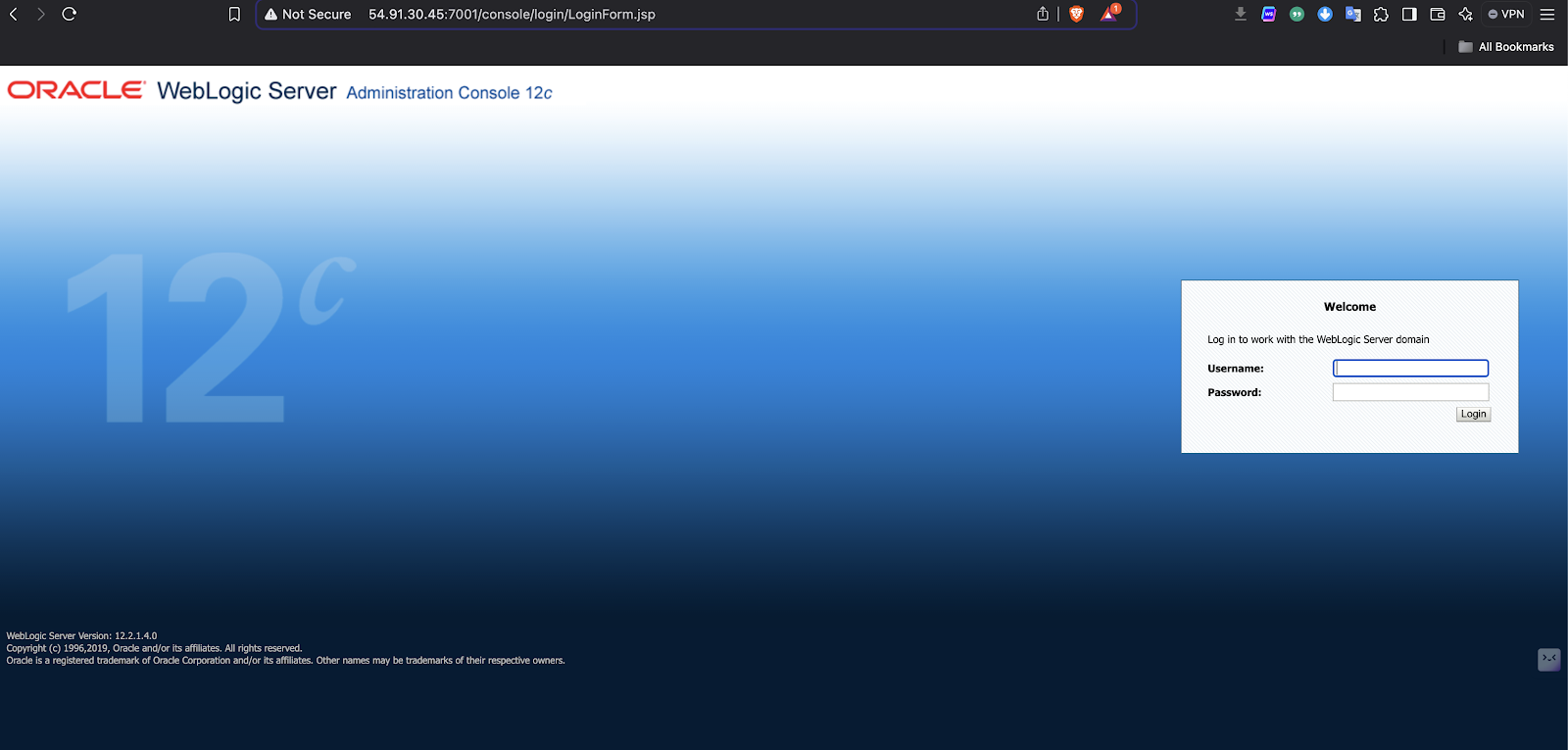
Task: Toggle the browser sidebar panel icon
Action: pyautogui.click(x=1409, y=14)
